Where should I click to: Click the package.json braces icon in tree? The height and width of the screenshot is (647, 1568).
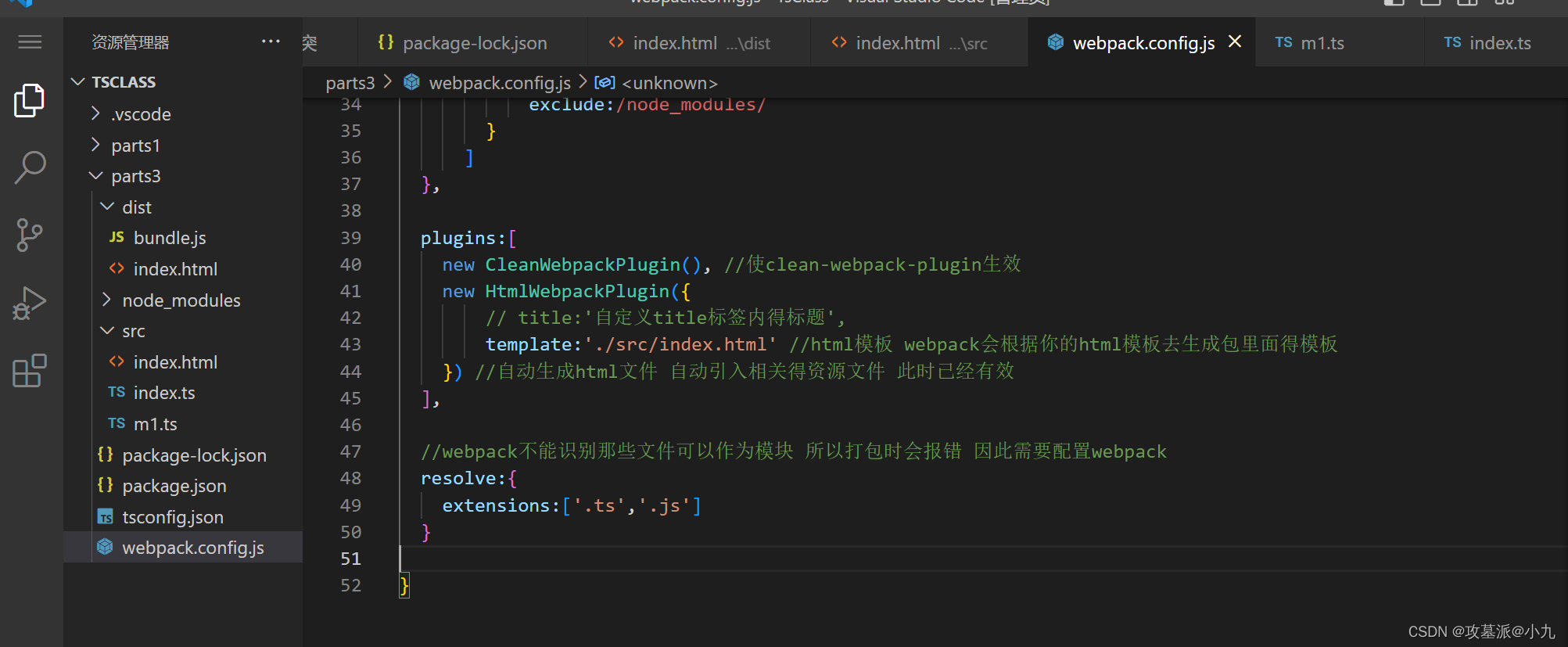tap(106, 485)
